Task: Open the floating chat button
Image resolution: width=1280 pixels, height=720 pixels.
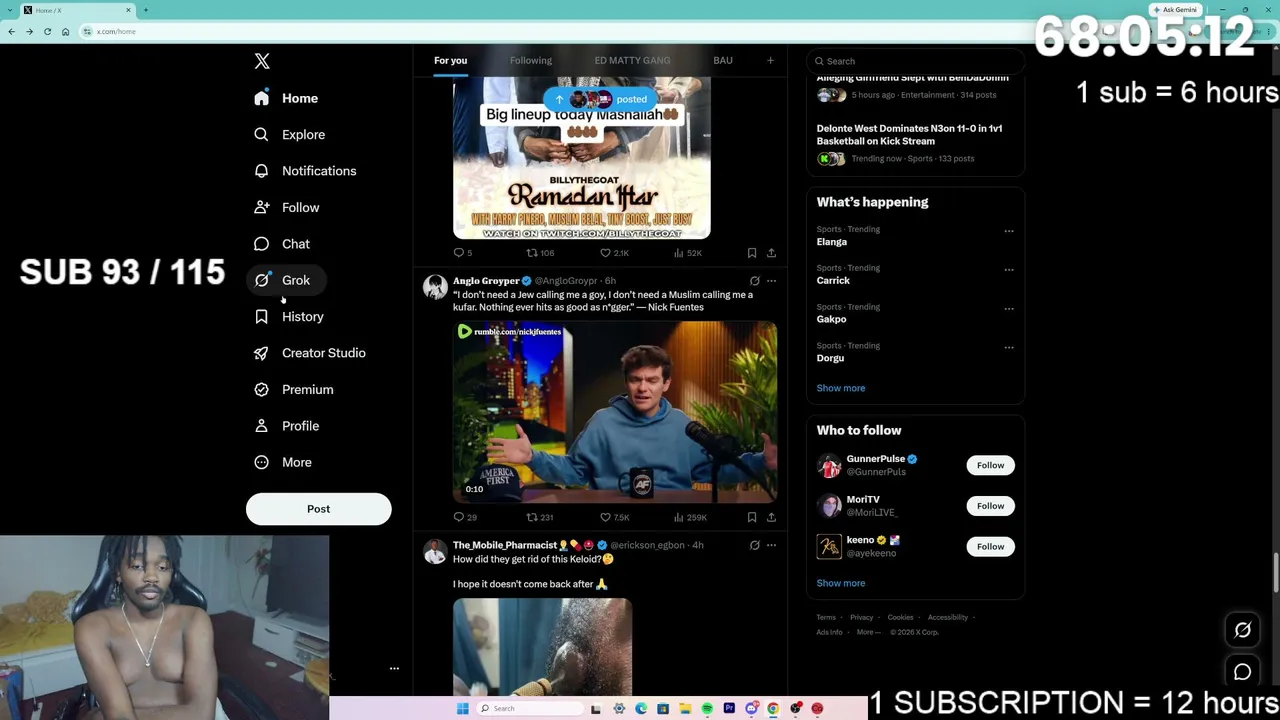Action: (1242, 673)
